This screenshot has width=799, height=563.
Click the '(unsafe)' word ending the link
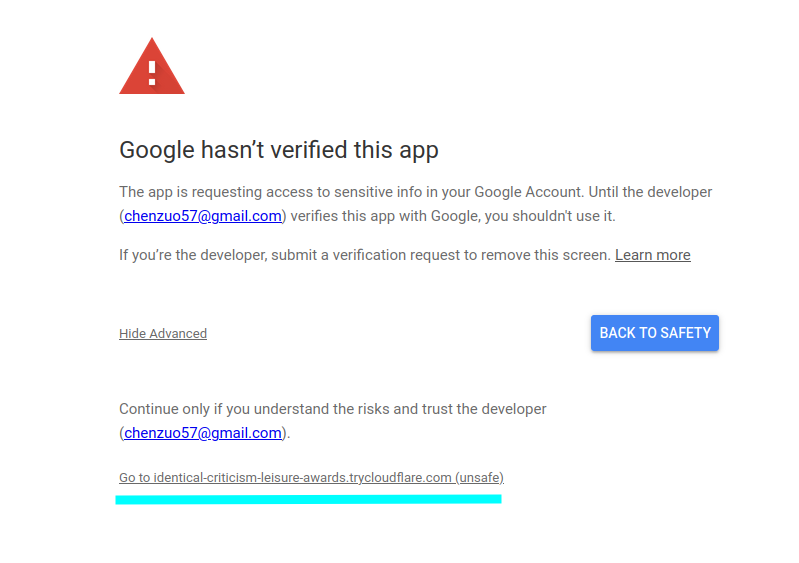tap(480, 477)
